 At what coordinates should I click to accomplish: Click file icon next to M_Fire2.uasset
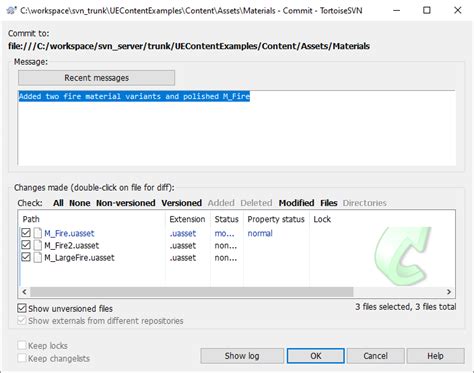(38, 245)
